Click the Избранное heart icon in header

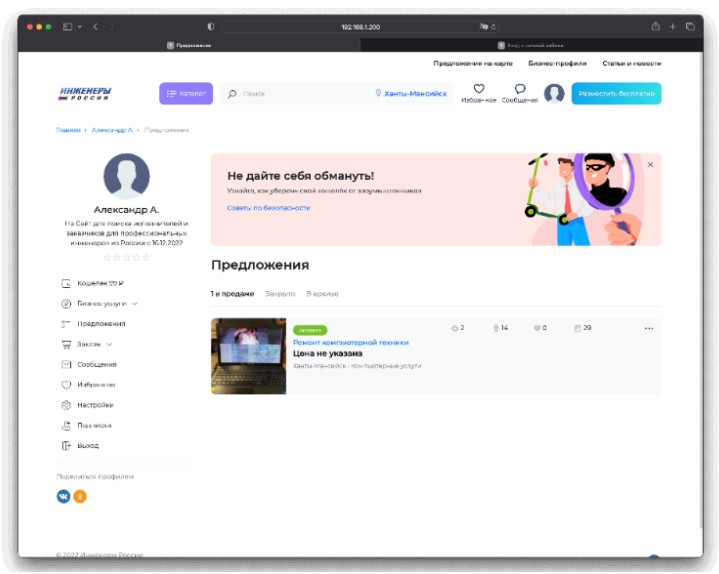click(x=478, y=89)
